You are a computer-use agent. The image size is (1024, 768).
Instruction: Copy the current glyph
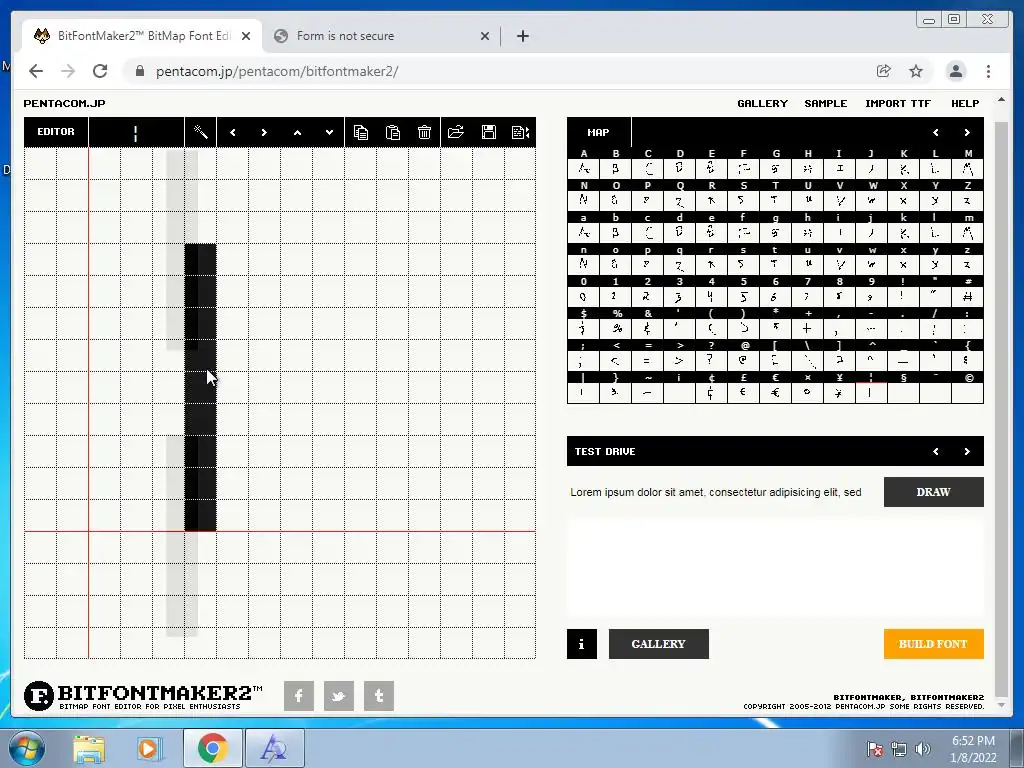coord(360,132)
